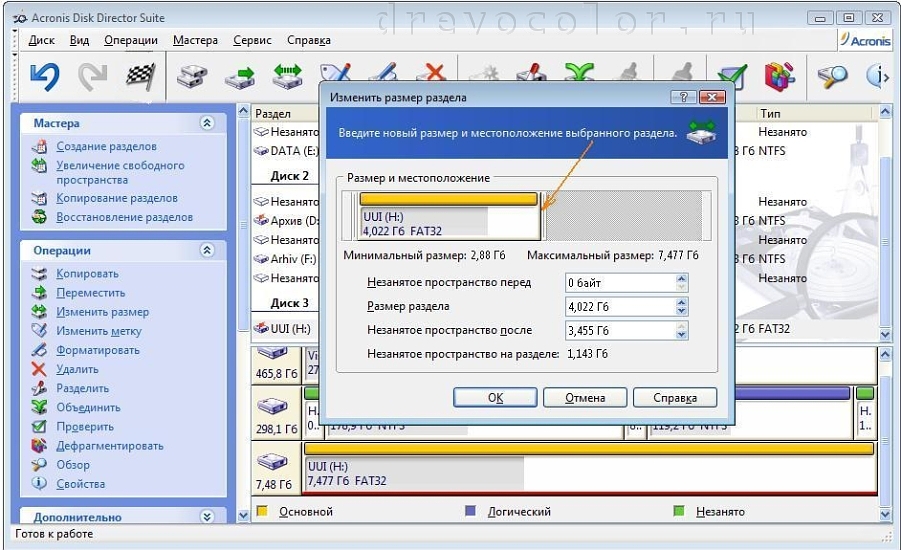Click the Resize double-arrow toolbar icon

click(287, 77)
